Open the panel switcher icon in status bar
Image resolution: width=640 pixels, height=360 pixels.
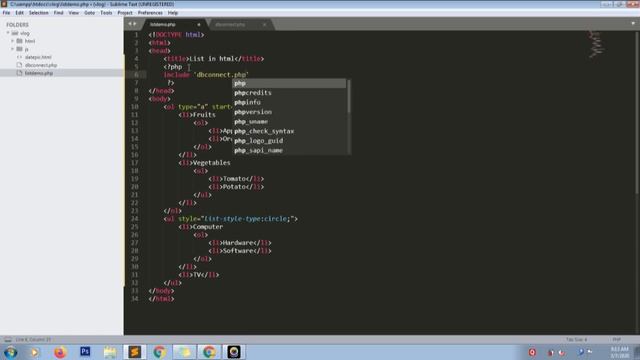tap(7, 339)
